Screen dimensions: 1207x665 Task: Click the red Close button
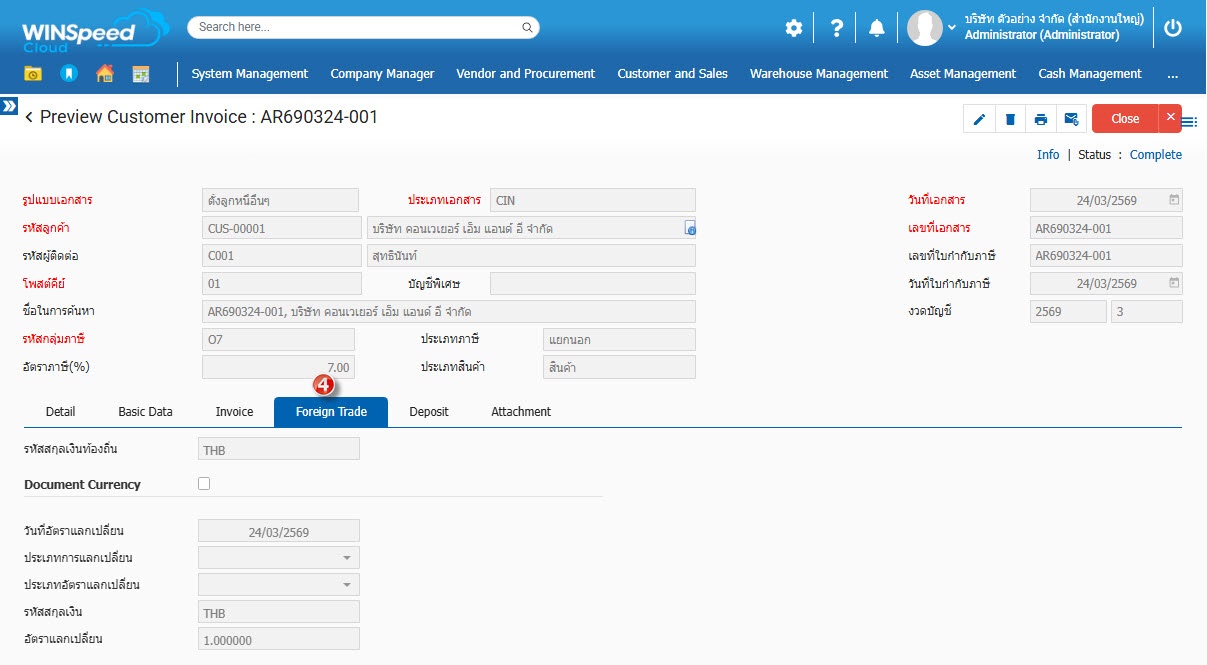point(1124,119)
